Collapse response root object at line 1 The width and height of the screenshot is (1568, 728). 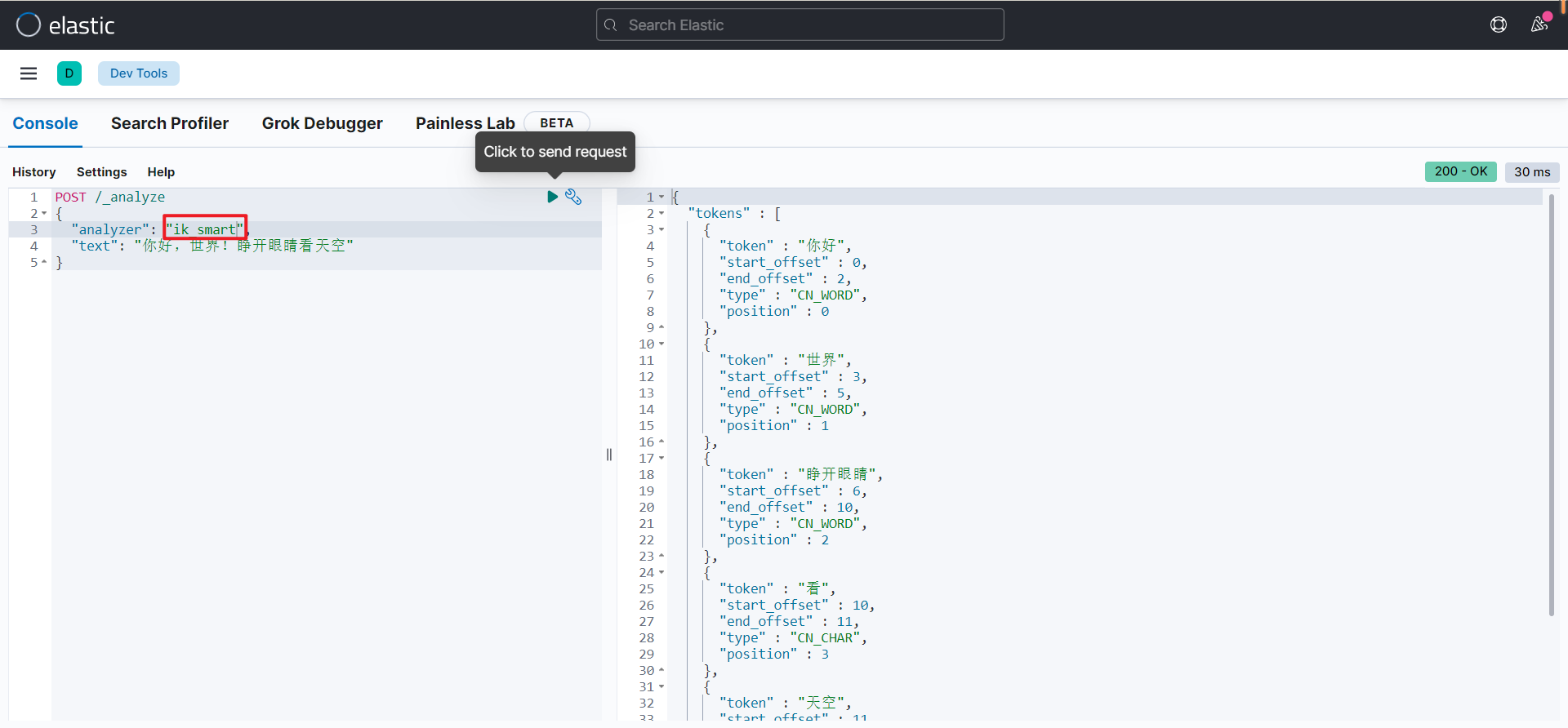[x=661, y=198]
